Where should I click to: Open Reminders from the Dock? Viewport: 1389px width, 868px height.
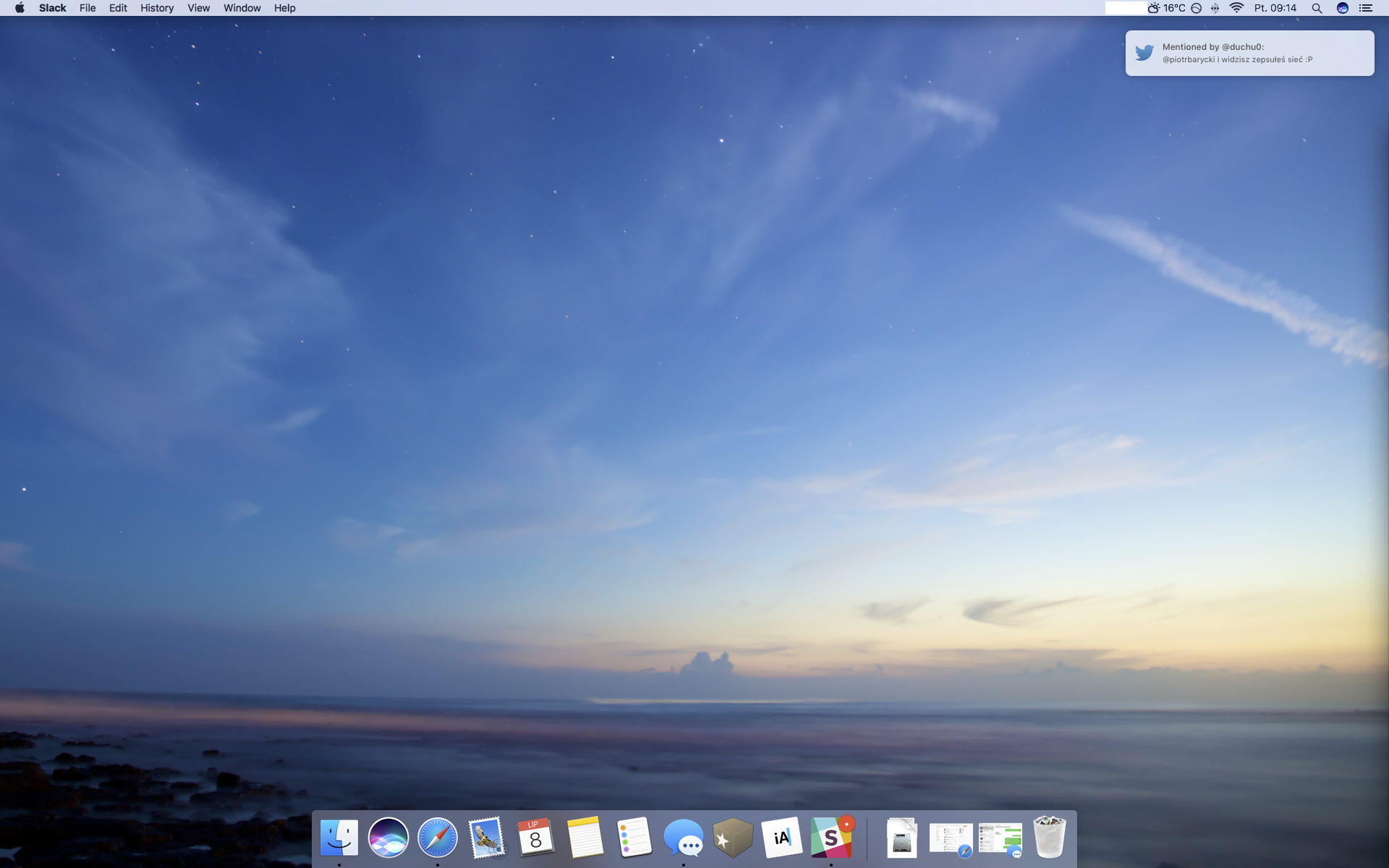pos(634,838)
